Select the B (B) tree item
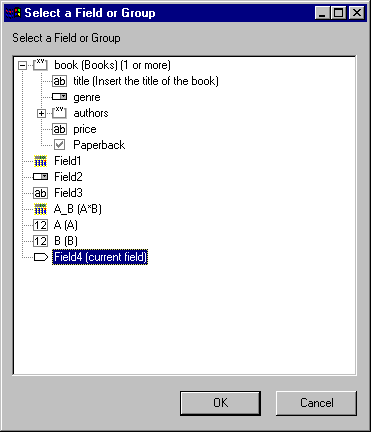The height and width of the screenshot is (432, 371). (x=66, y=241)
